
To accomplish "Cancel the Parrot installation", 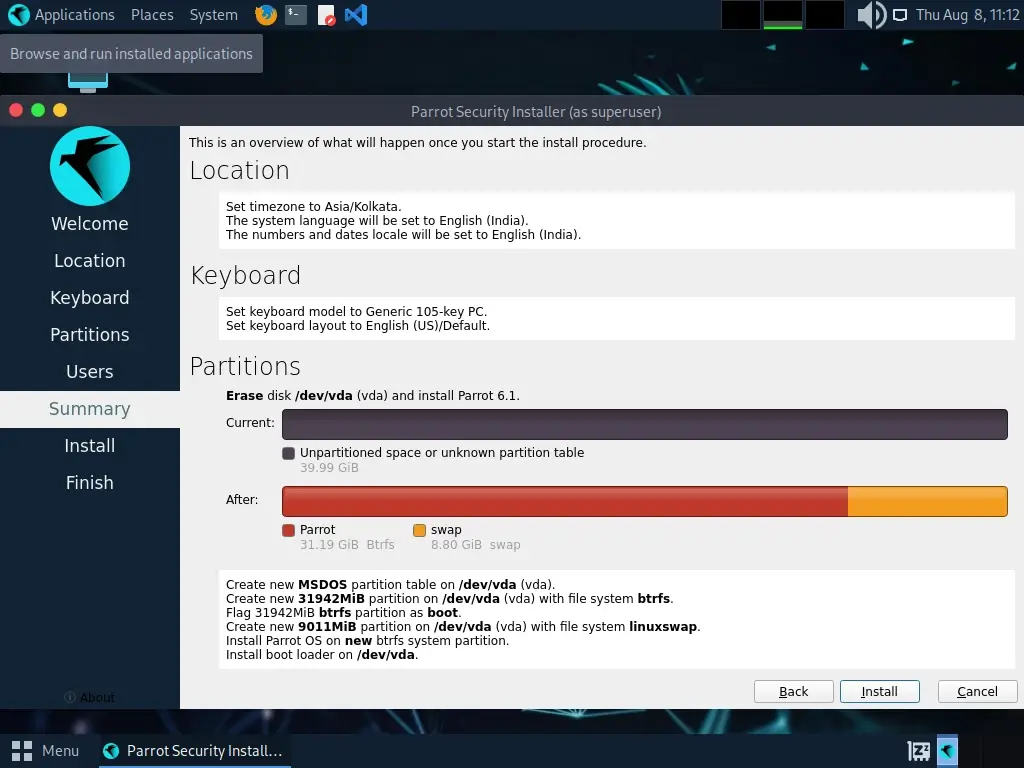I will tap(976, 691).
